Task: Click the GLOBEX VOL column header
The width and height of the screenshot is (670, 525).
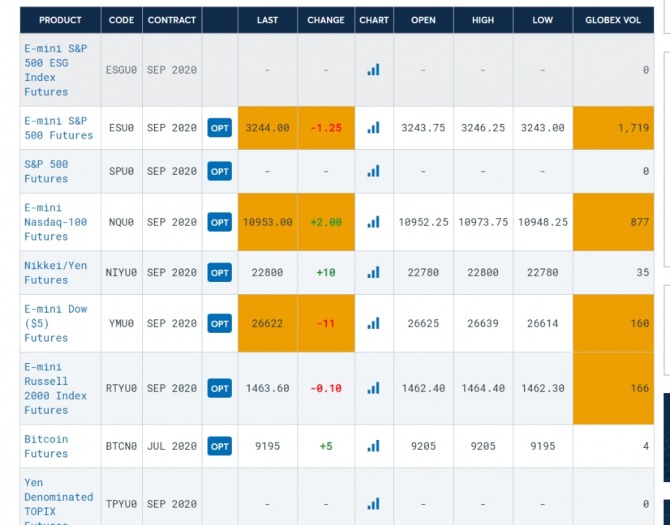Action: tap(613, 20)
